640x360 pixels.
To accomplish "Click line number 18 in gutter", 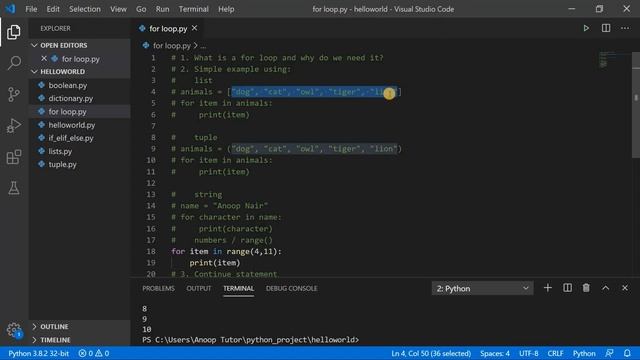I will [151, 251].
